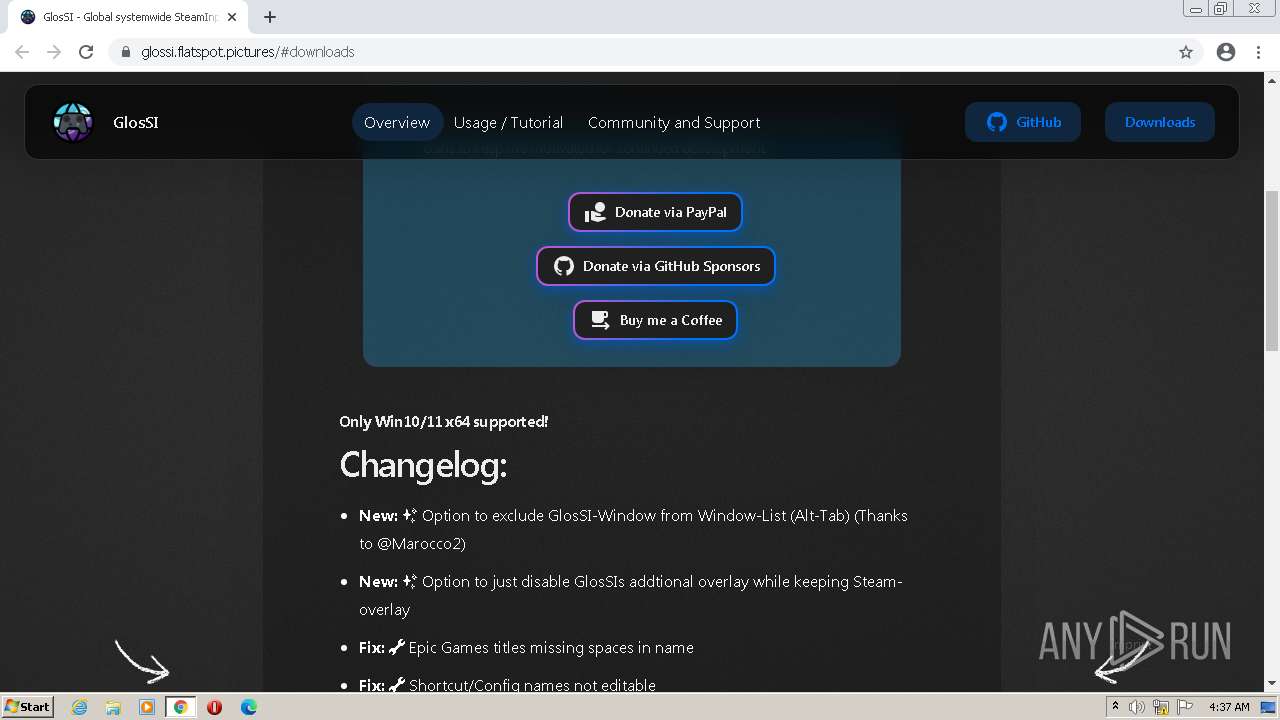Open the Windows Start menu
The image size is (1280, 720).
[27, 706]
